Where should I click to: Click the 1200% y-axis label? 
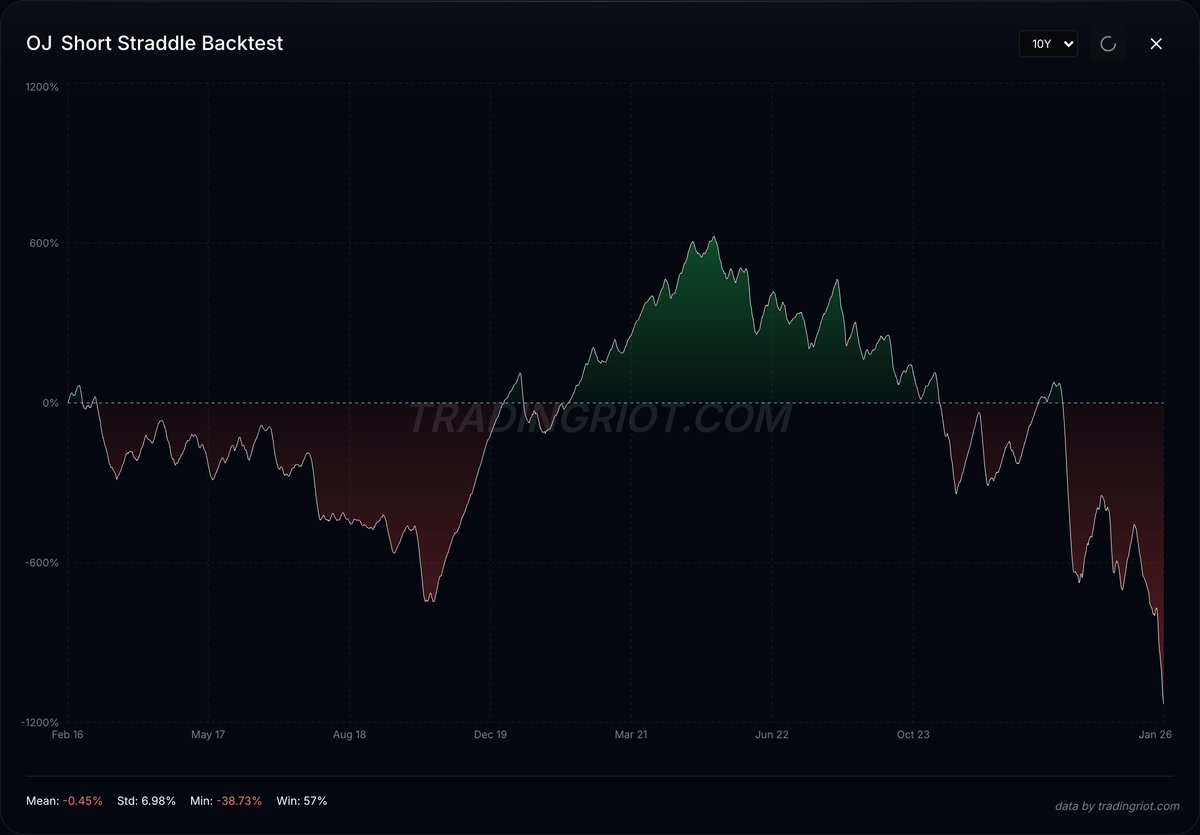coord(42,87)
